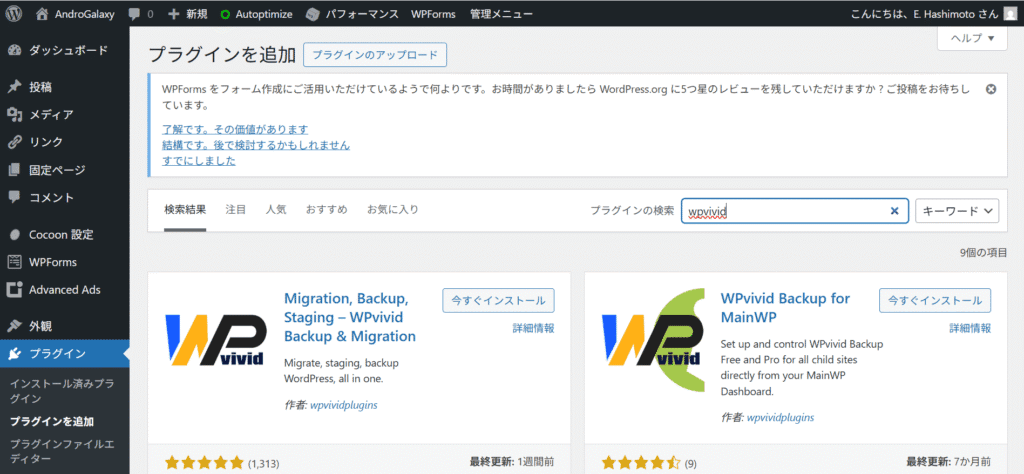This screenshot has height=474, width=1024.
Task: Open the 管理メニュー admin bar item
Action: coord(501,14)
